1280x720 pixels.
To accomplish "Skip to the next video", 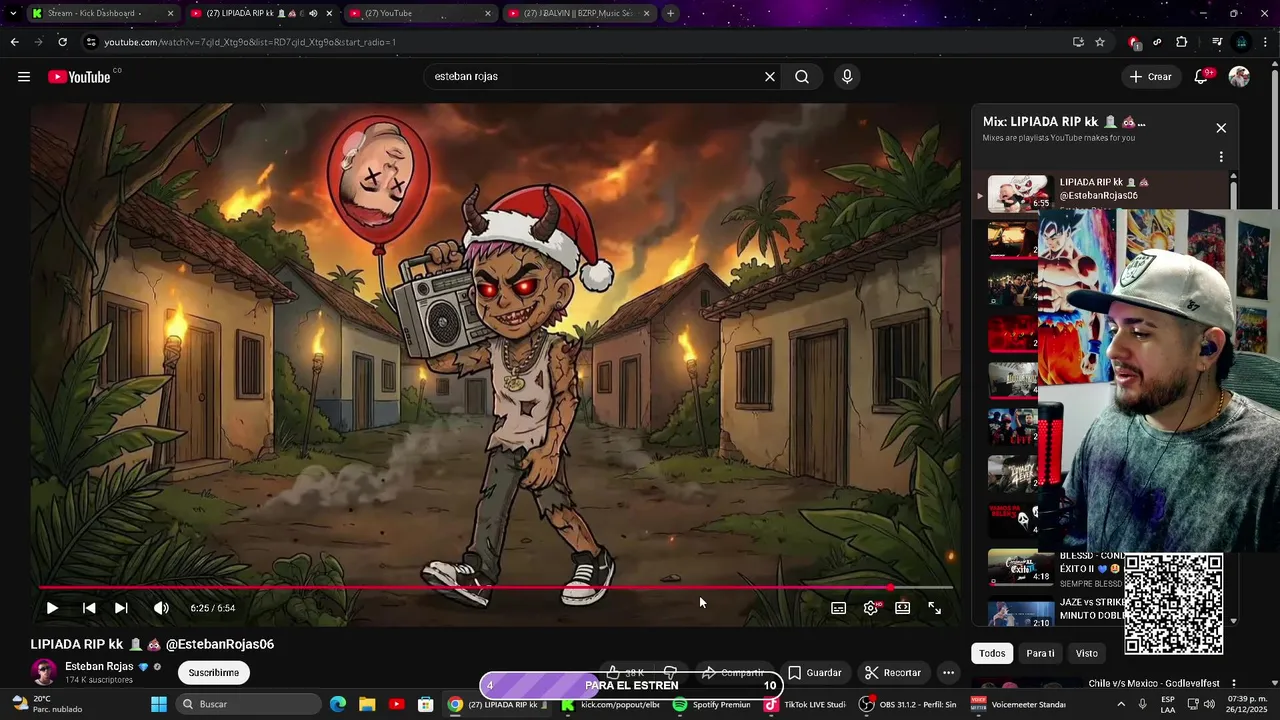I will (121, 608).
